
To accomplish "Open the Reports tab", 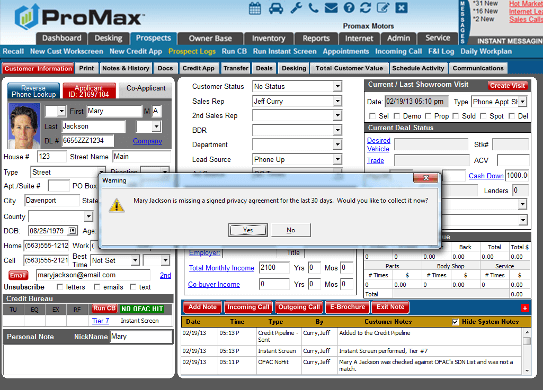I will [316, 38].
